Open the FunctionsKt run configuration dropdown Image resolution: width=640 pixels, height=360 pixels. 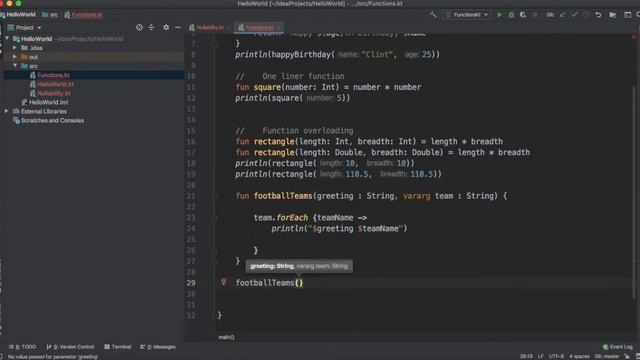(467, 15)
